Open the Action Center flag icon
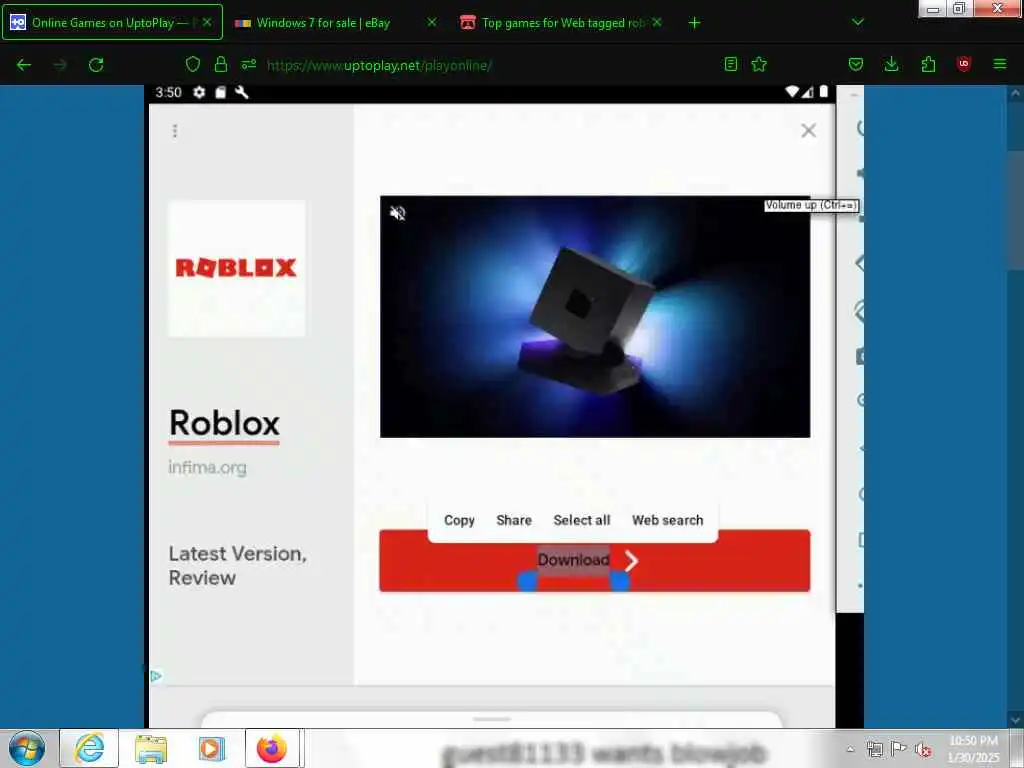The height and width of the screenshot is (768, 1024). coord(899,749)
